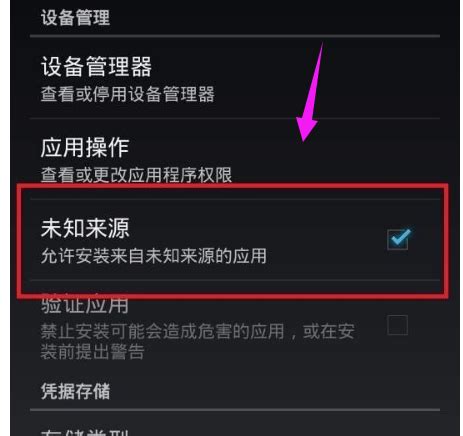Tap the 装前提出警告 text line

click(92, 351)
